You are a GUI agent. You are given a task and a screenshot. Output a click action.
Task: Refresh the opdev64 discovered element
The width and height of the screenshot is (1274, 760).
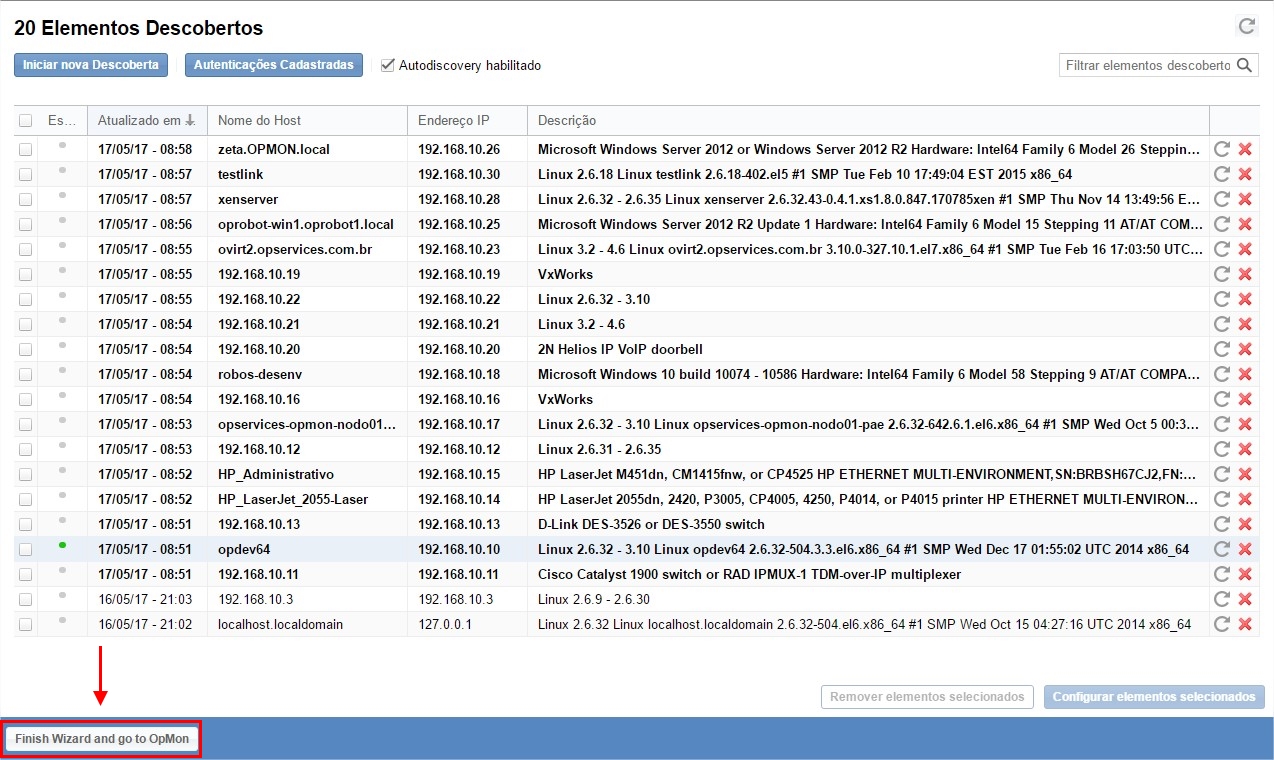[x=1221, y=549]
